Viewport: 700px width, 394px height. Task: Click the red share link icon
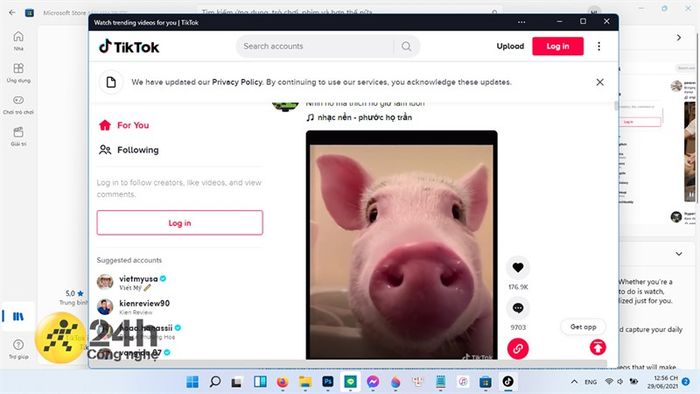(518, 348)
